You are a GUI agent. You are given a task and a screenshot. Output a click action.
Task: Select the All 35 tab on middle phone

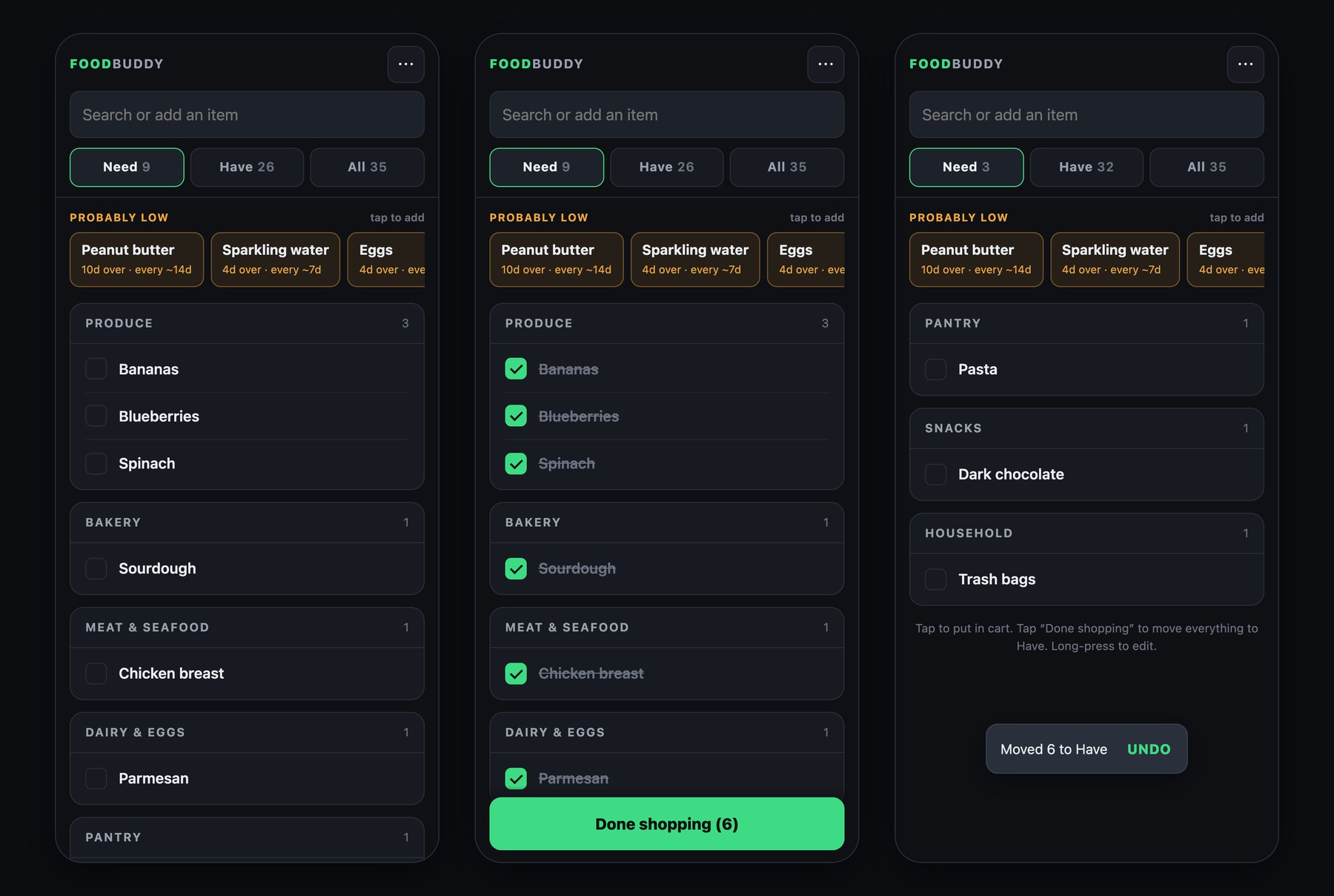click(x=787, y=167)
